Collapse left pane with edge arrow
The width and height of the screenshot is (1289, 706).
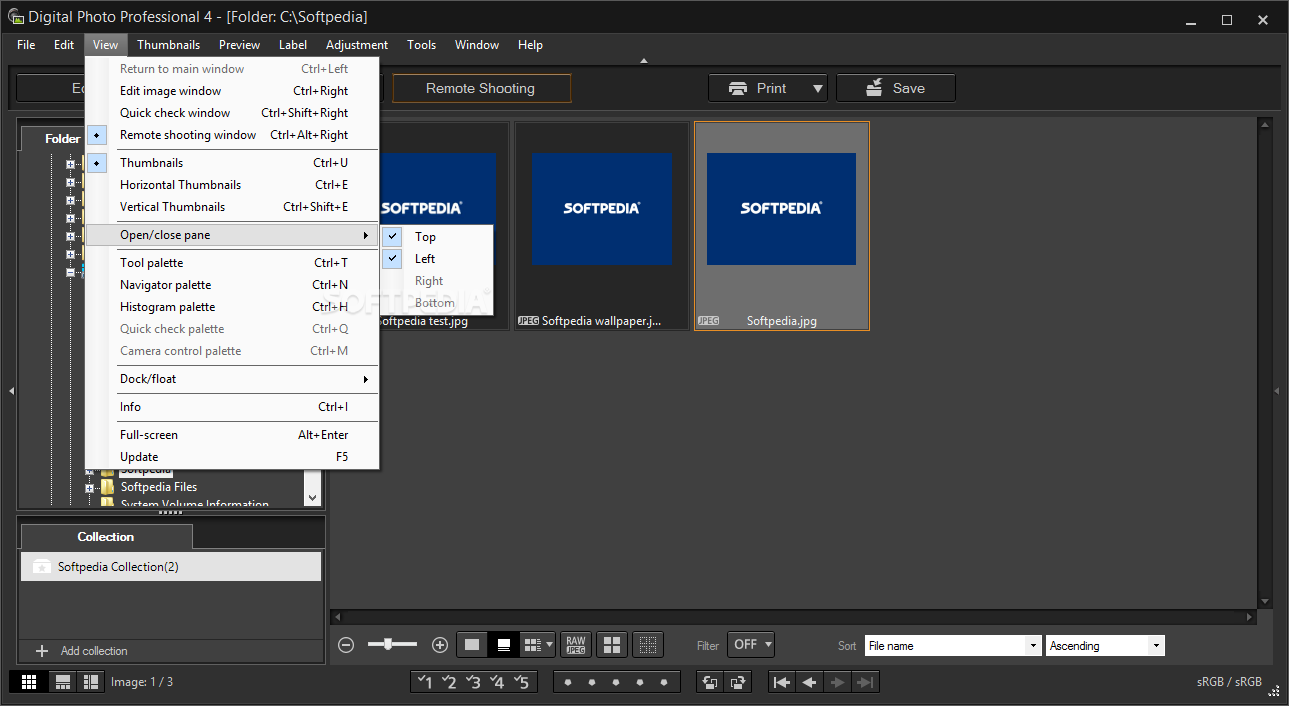point(11,391)
